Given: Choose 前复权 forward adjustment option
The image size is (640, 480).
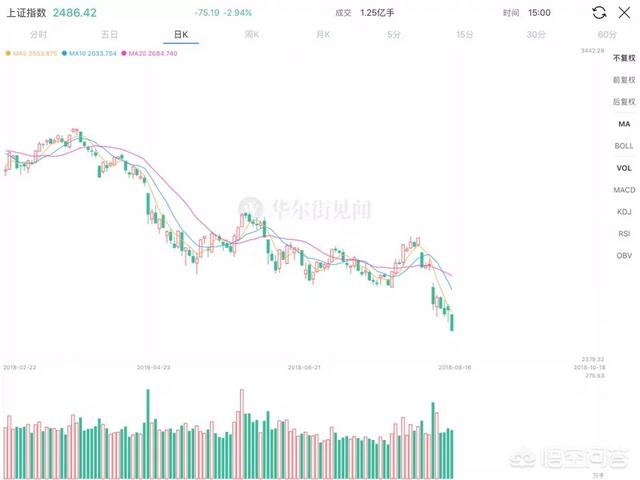Looking at the screenshot, I should (x=624, y=80).
